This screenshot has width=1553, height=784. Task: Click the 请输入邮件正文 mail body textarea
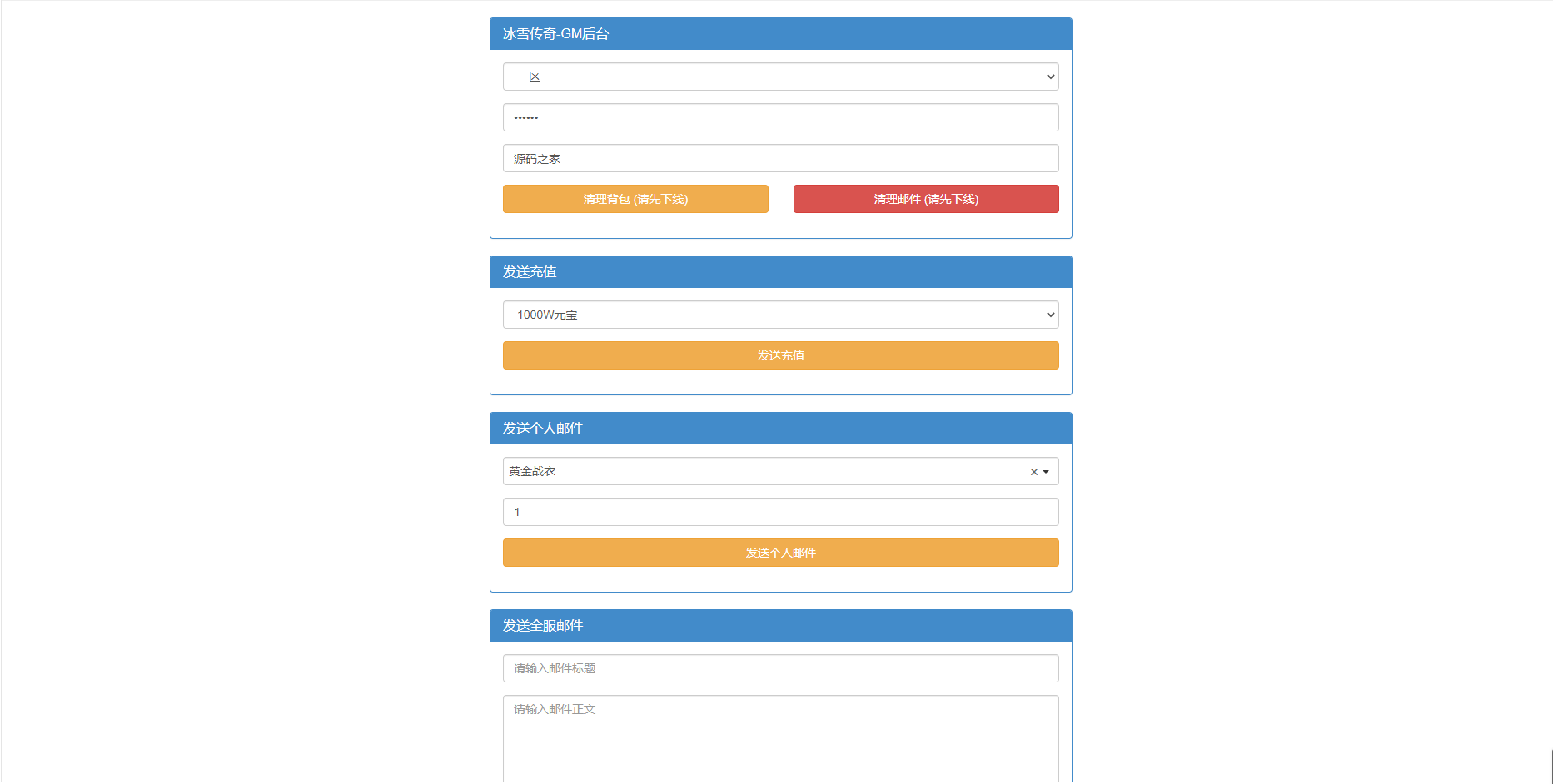(781, 739)
